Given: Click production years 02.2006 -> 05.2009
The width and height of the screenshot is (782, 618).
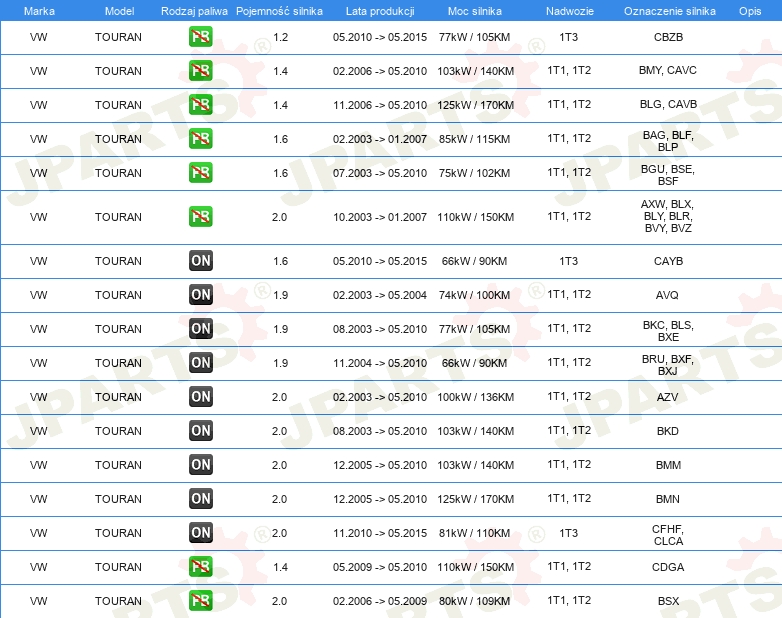Looking at the screenshot, I should (x=380, y=601).
